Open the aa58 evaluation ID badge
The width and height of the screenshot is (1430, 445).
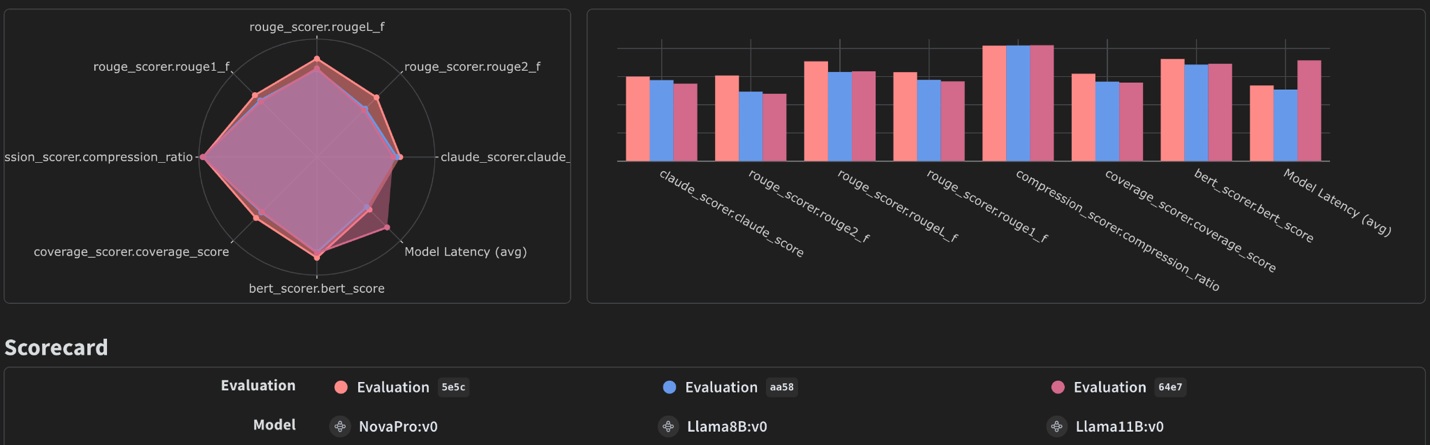[x=782, y=387]
